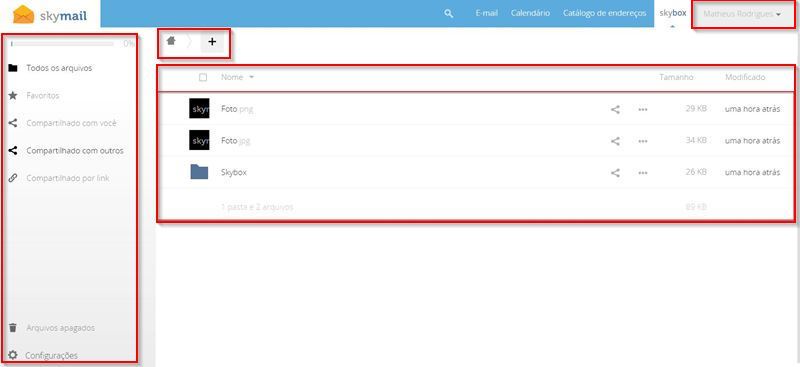Screen dimensions: 800x367
Task: Click the plus button to add new file
Action: tap(212, 42)
